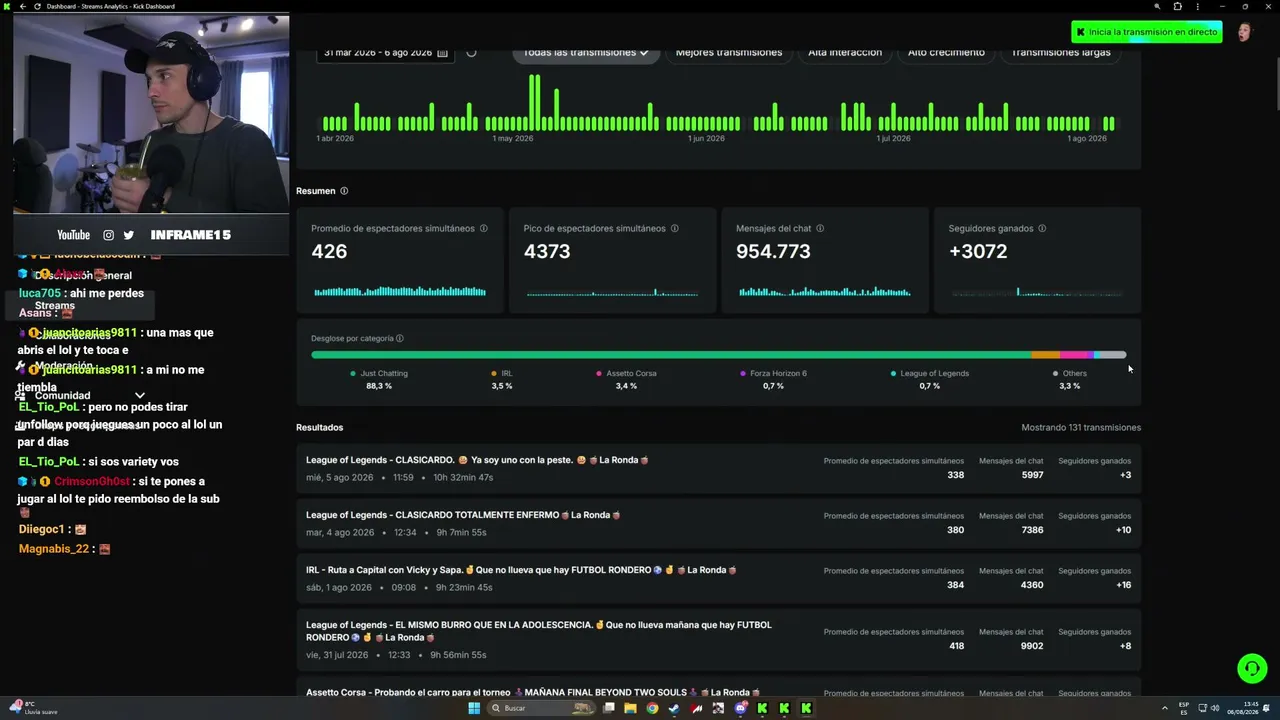Click the browser extensions puzzle icon
The width and height of the screenshot is (1280, 720).
coord(1178,6)
